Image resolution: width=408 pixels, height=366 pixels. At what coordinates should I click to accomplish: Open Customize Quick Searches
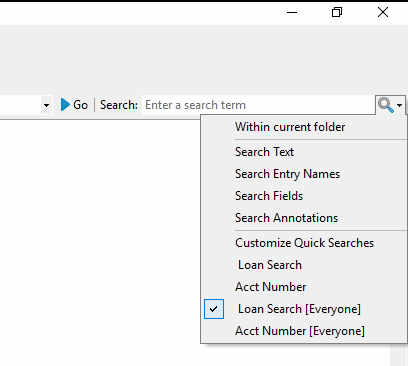[x=304, y=243]
